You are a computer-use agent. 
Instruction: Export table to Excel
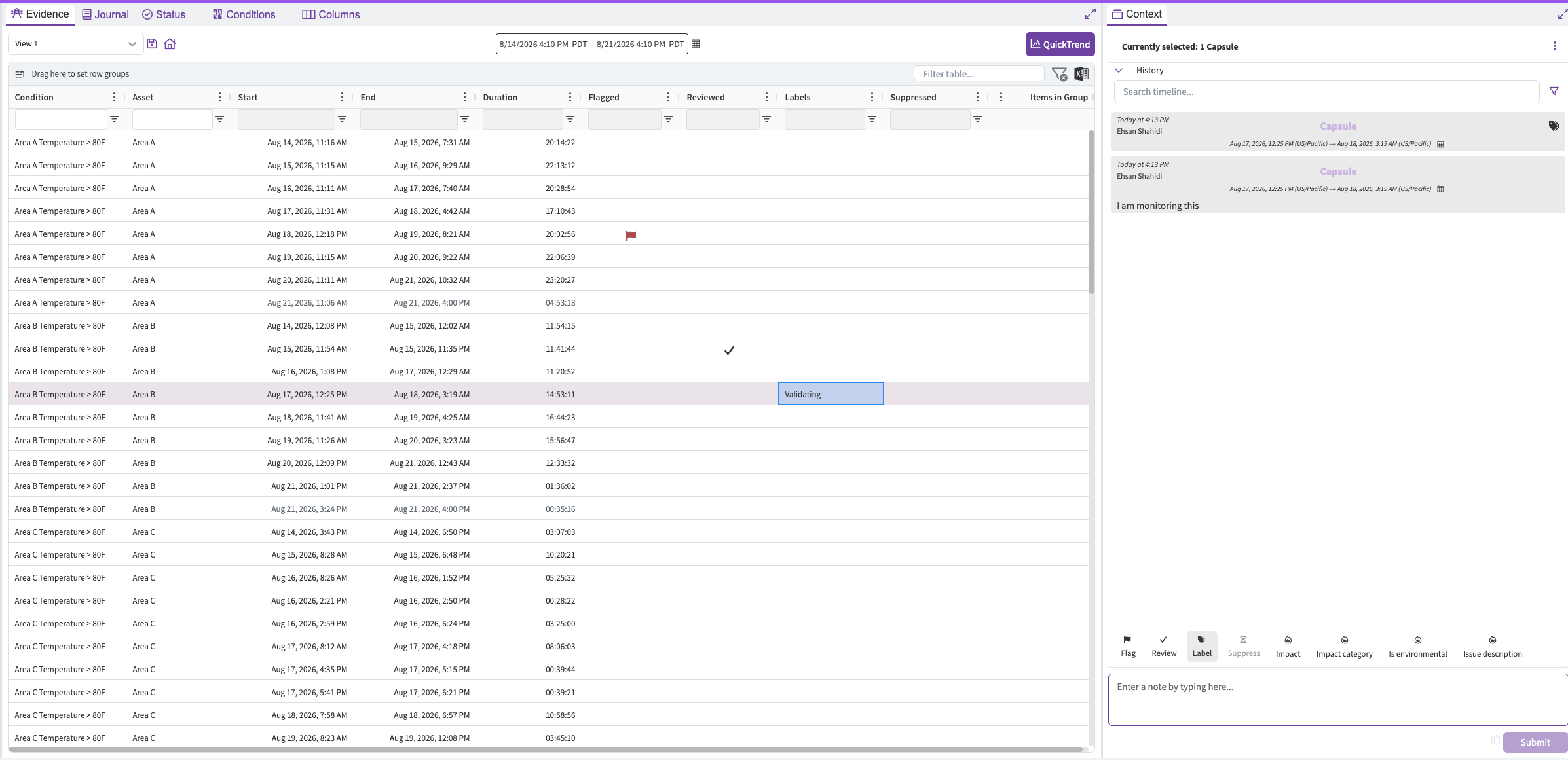pyautogui.click(x=1081, y=74)
